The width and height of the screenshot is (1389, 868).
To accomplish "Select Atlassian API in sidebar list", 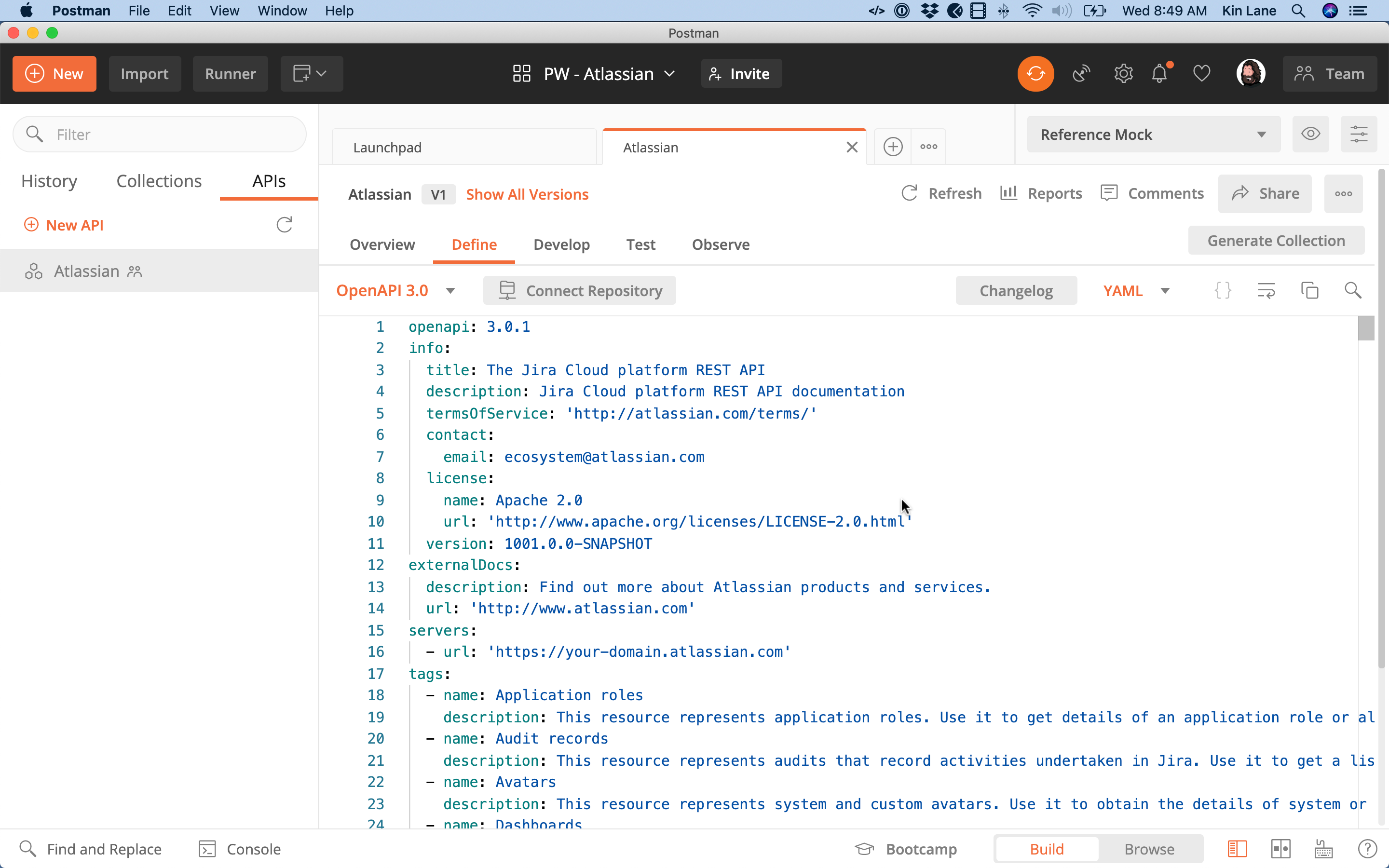I will [x=159, y=271].
